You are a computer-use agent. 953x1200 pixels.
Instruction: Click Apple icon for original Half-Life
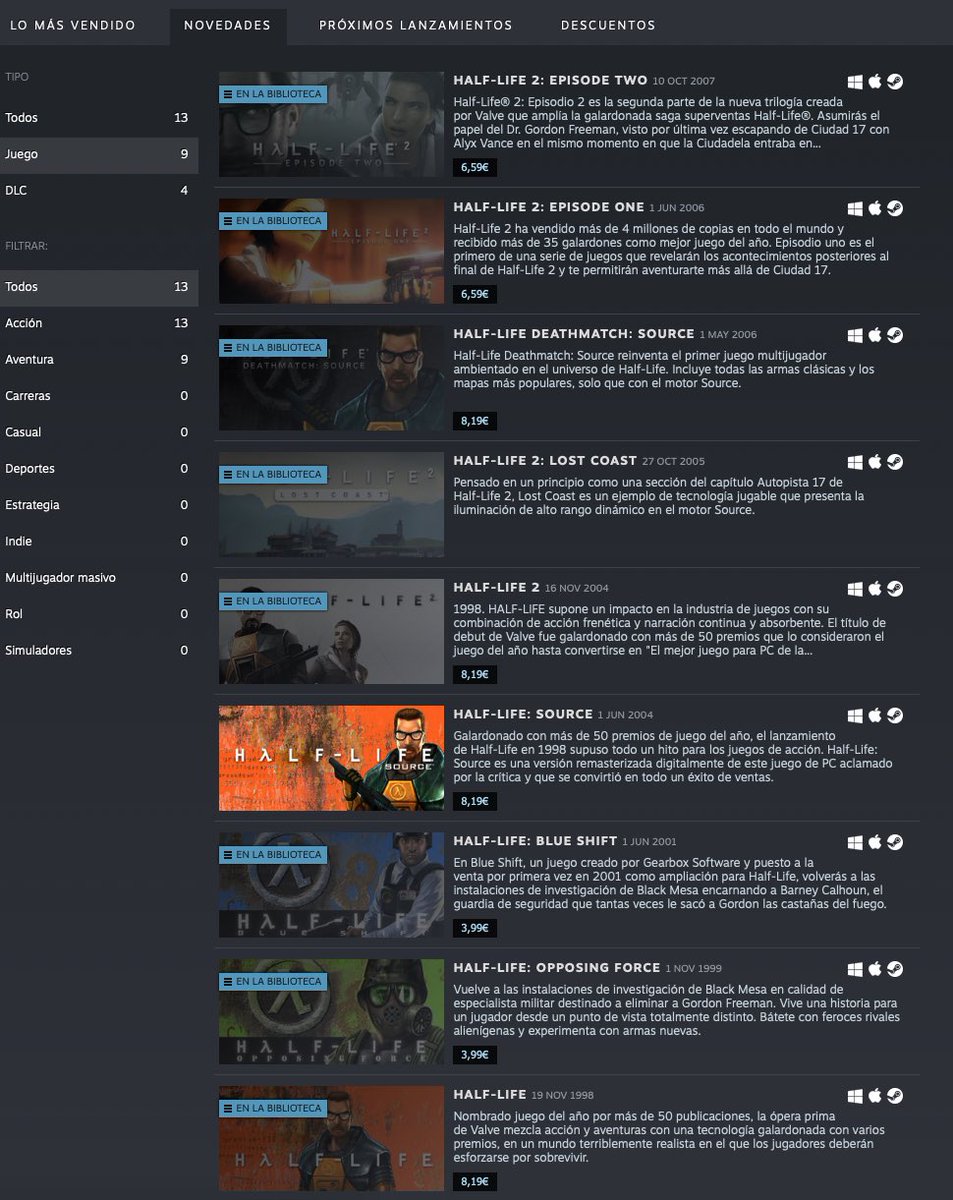click(875, 1096)
